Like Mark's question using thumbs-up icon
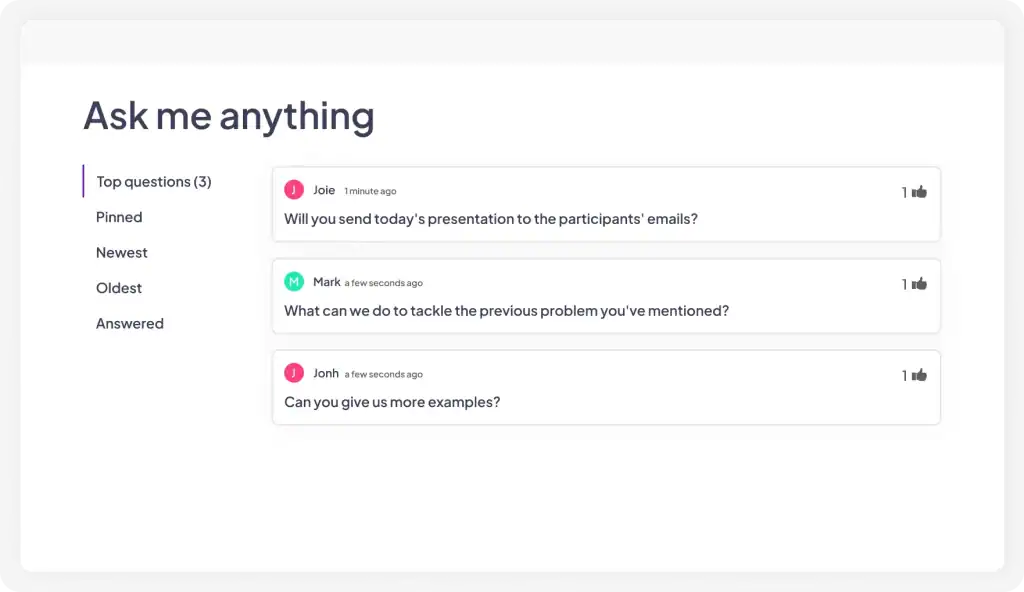 pos(919,284)
